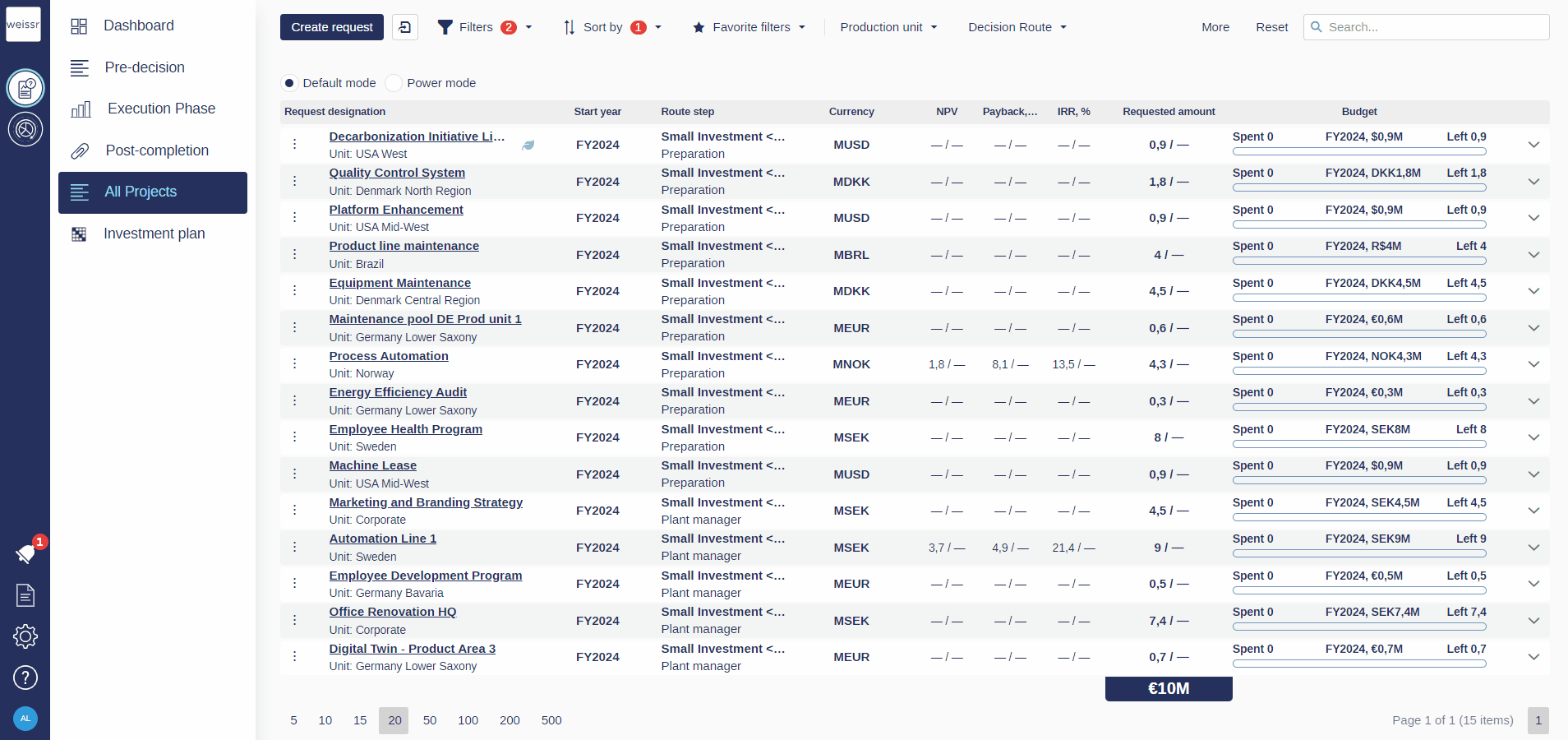
Task: Click the import icon beside Create request
Action: (x=404, y=27)
